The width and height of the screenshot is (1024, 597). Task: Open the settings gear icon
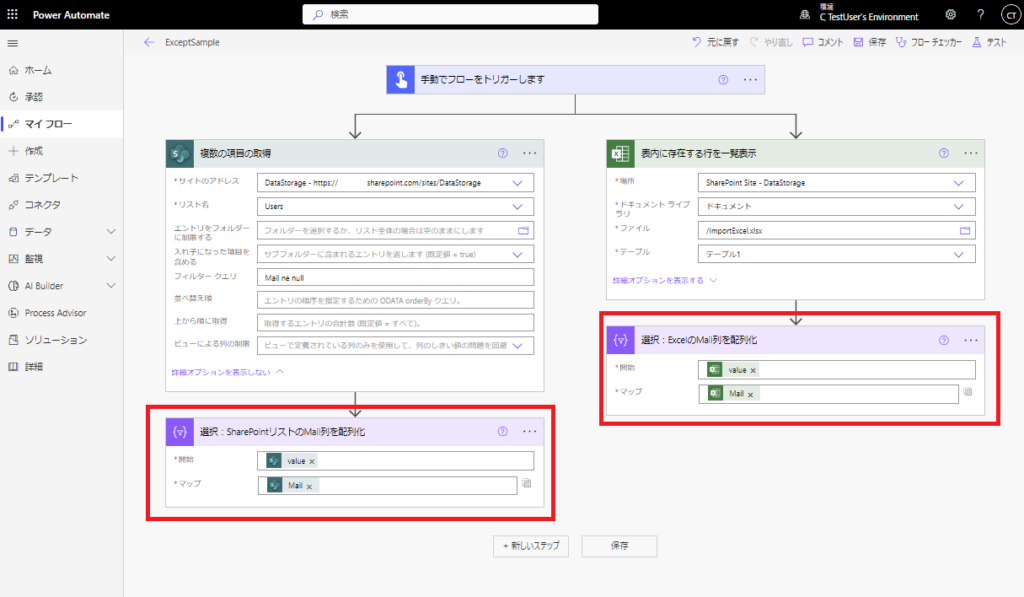(x=951, y=14)
